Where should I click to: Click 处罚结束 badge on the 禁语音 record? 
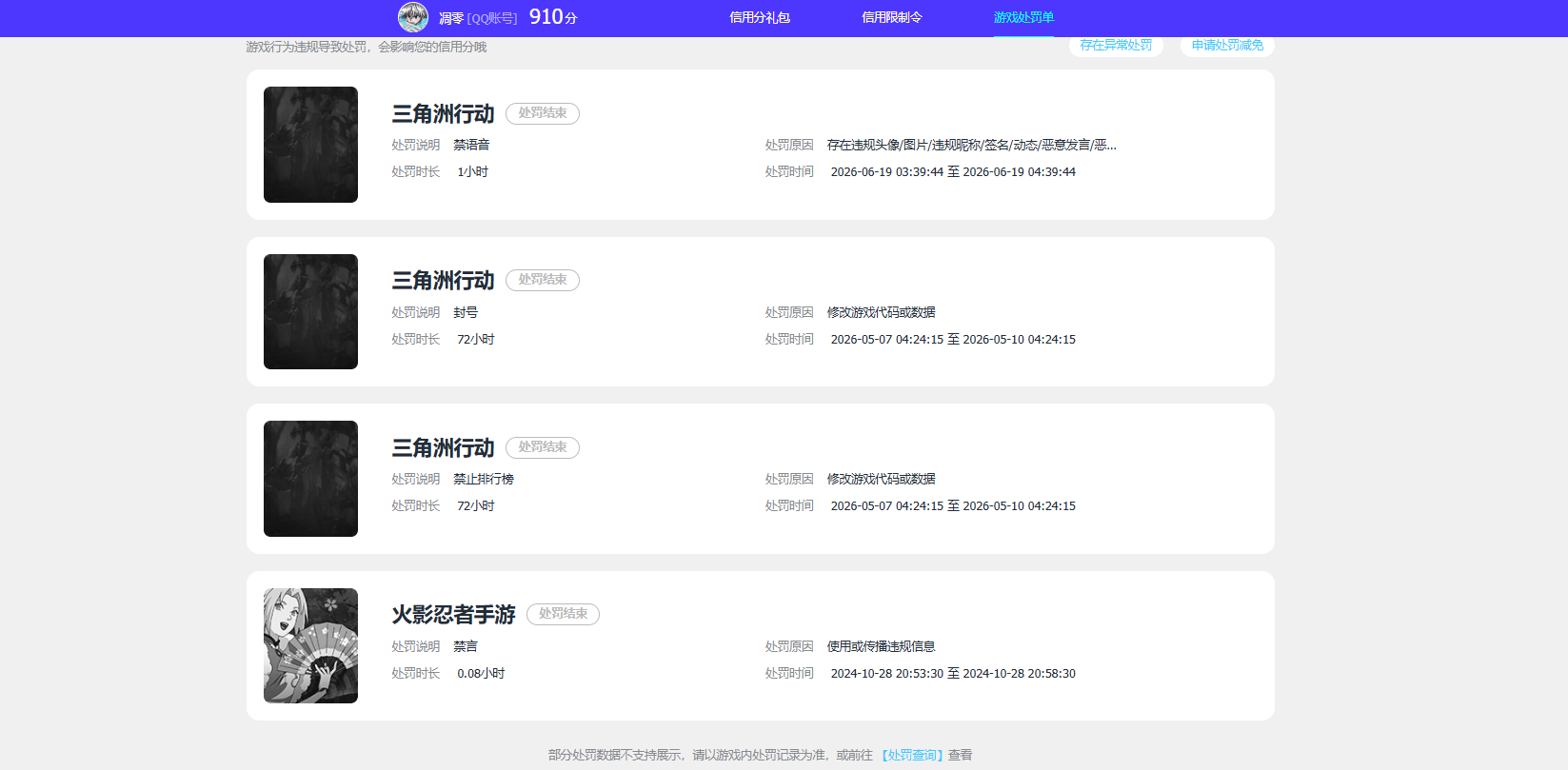point(543,113)
